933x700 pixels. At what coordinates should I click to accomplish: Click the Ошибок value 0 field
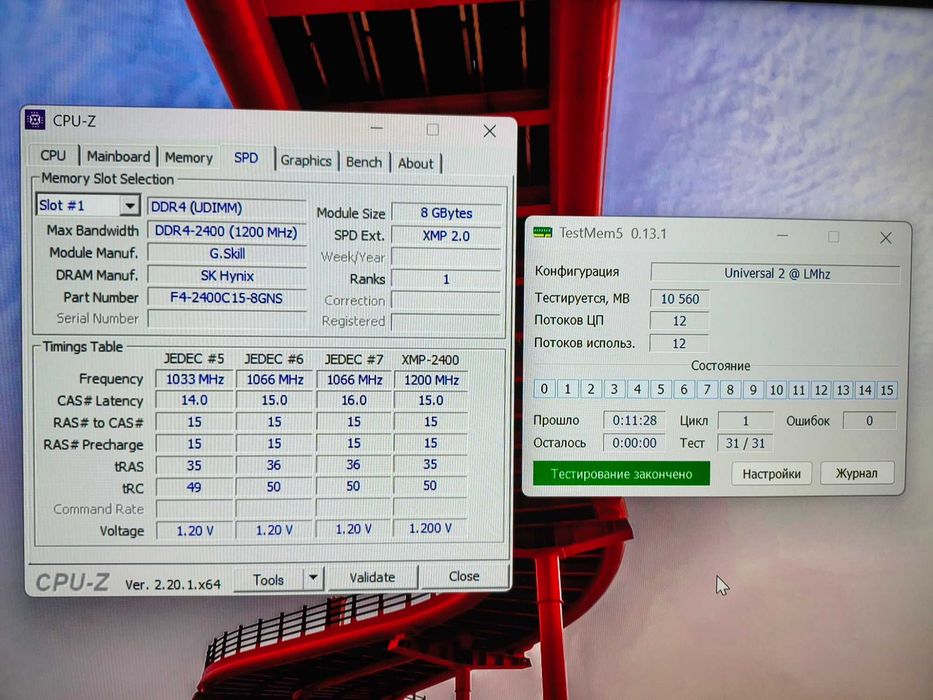[x=869, y=421]
